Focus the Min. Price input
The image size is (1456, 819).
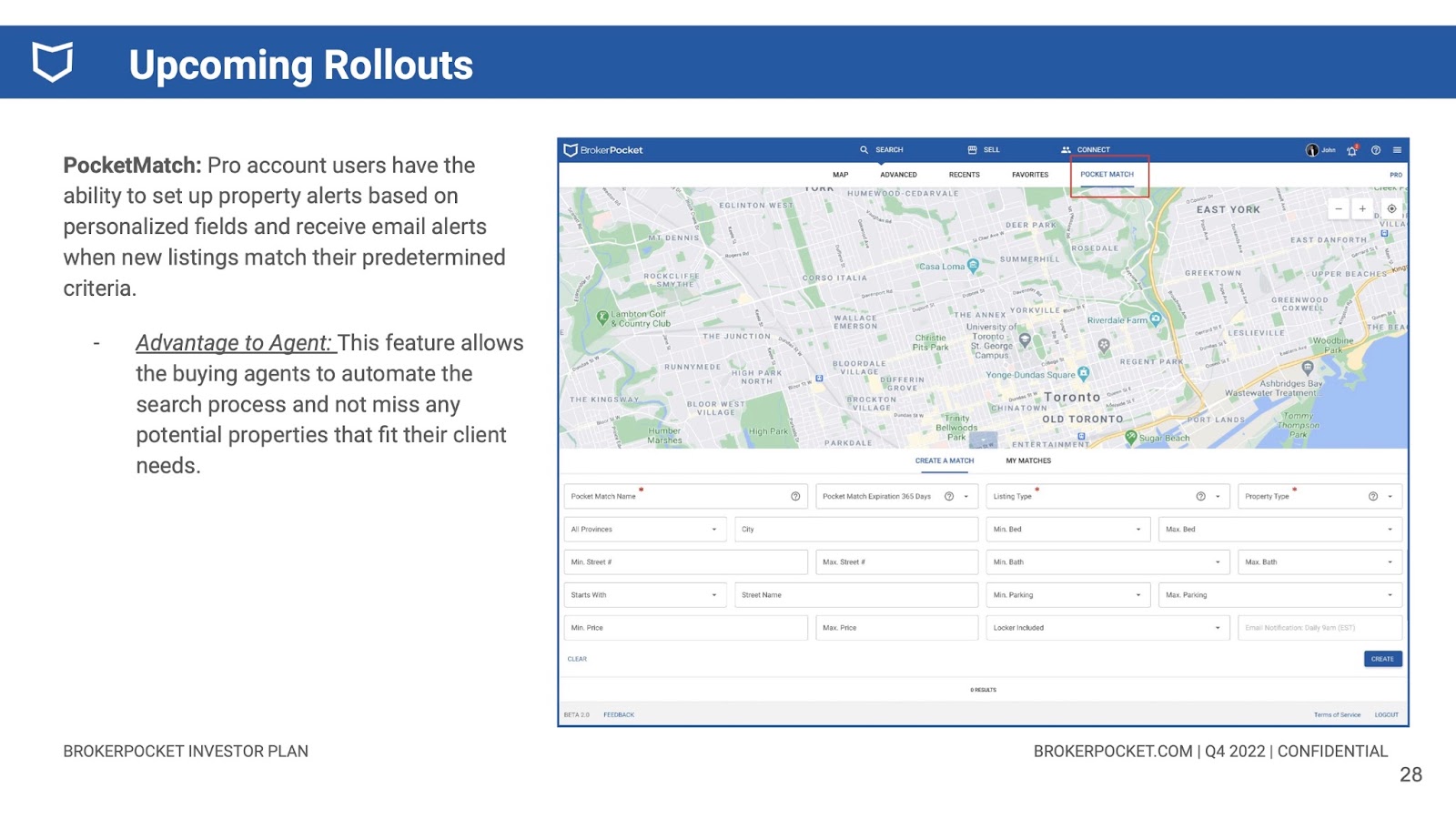(x=685, y=628)
